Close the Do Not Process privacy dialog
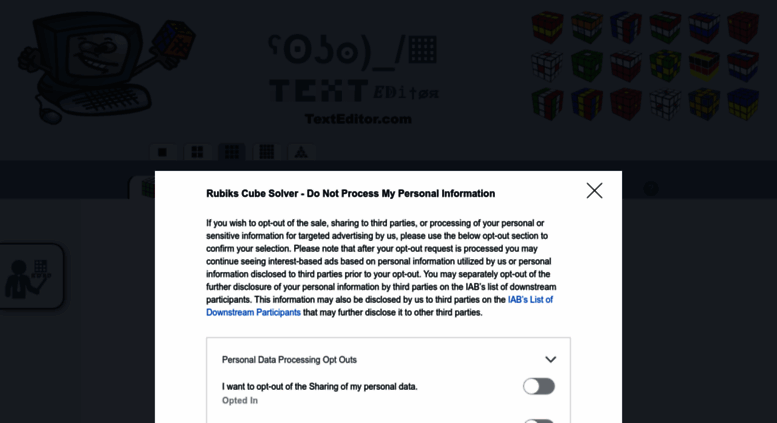Viewport: 777px width, 423px height. (x=594, y=190)
